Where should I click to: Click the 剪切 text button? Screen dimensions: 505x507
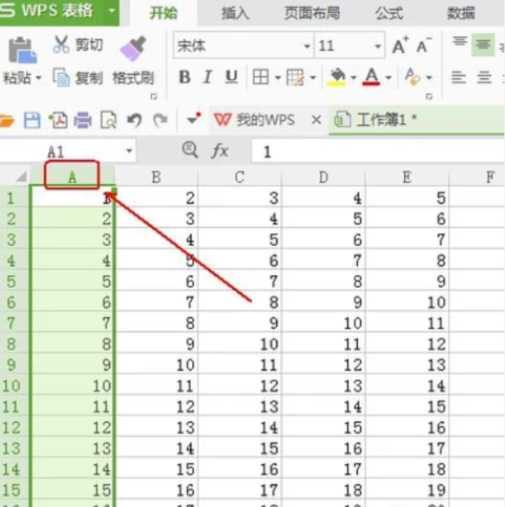[x=89, y=45]
